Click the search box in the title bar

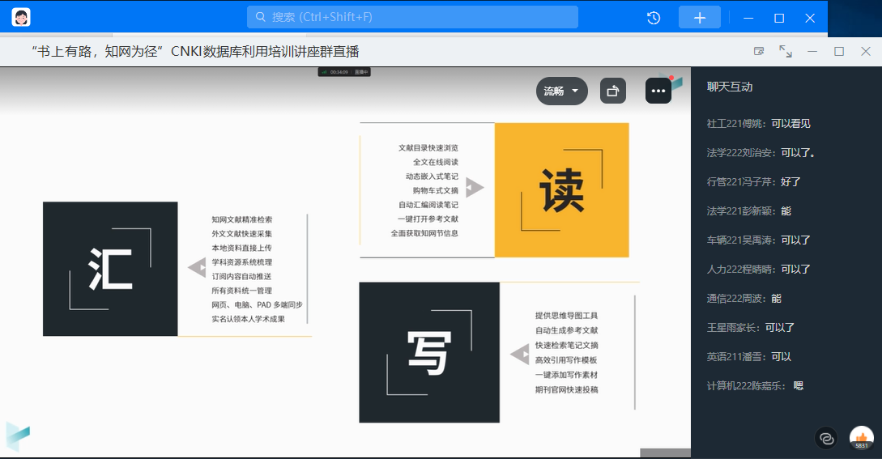[412, 17]
